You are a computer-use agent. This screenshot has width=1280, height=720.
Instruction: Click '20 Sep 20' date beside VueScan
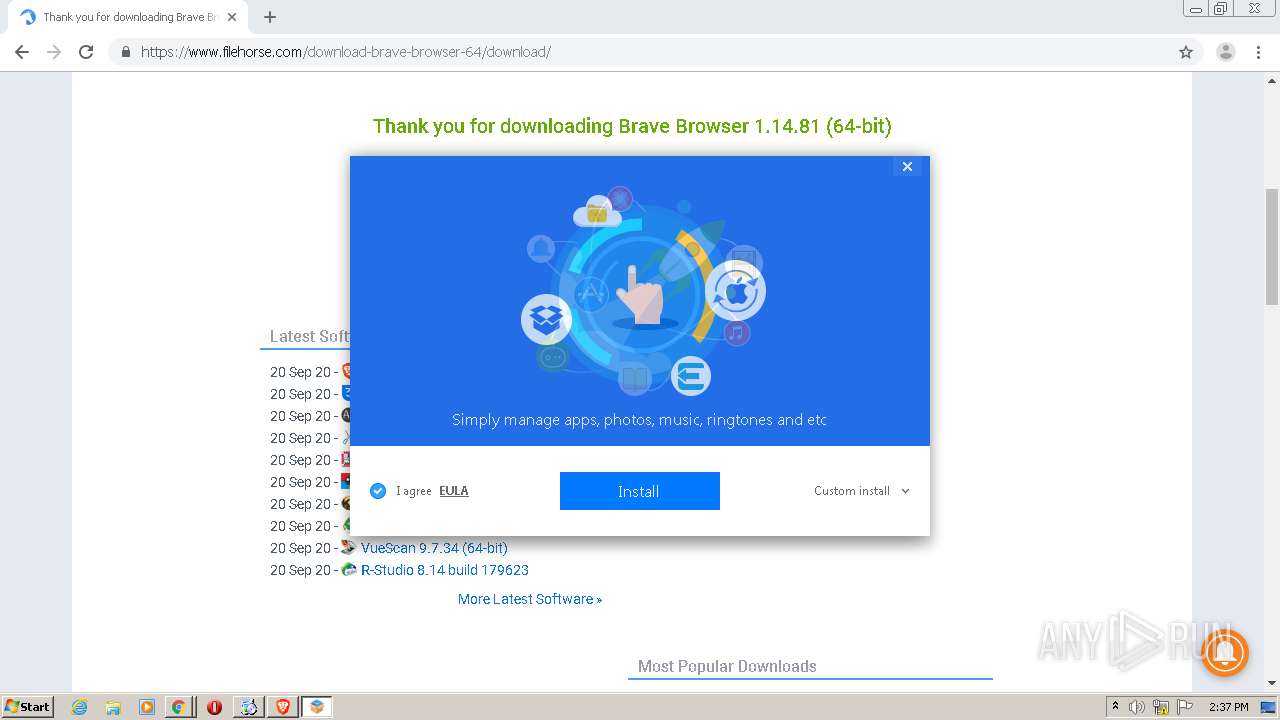click(300, 548)
